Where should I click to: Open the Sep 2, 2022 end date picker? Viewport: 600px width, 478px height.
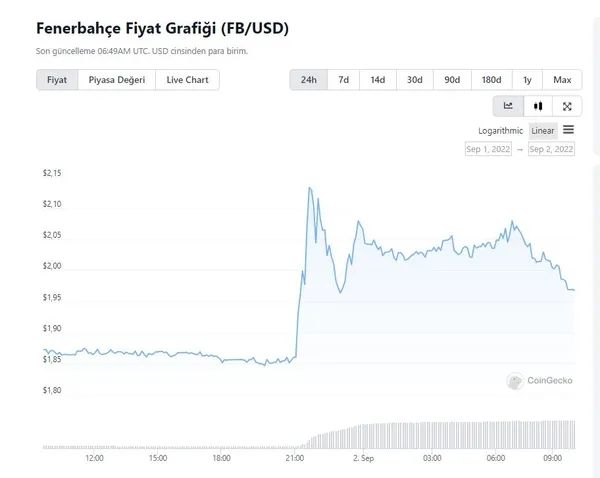[x=551, y=149]
